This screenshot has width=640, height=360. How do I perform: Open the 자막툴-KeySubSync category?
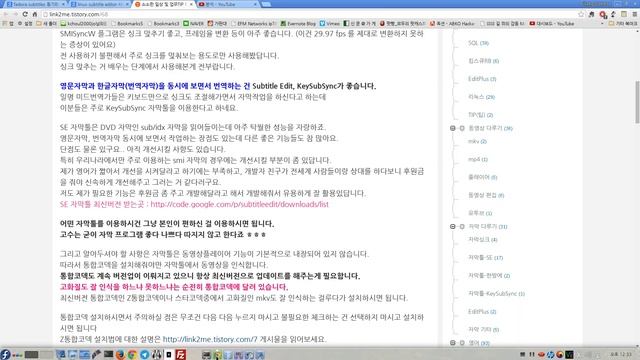pos(496,293)
